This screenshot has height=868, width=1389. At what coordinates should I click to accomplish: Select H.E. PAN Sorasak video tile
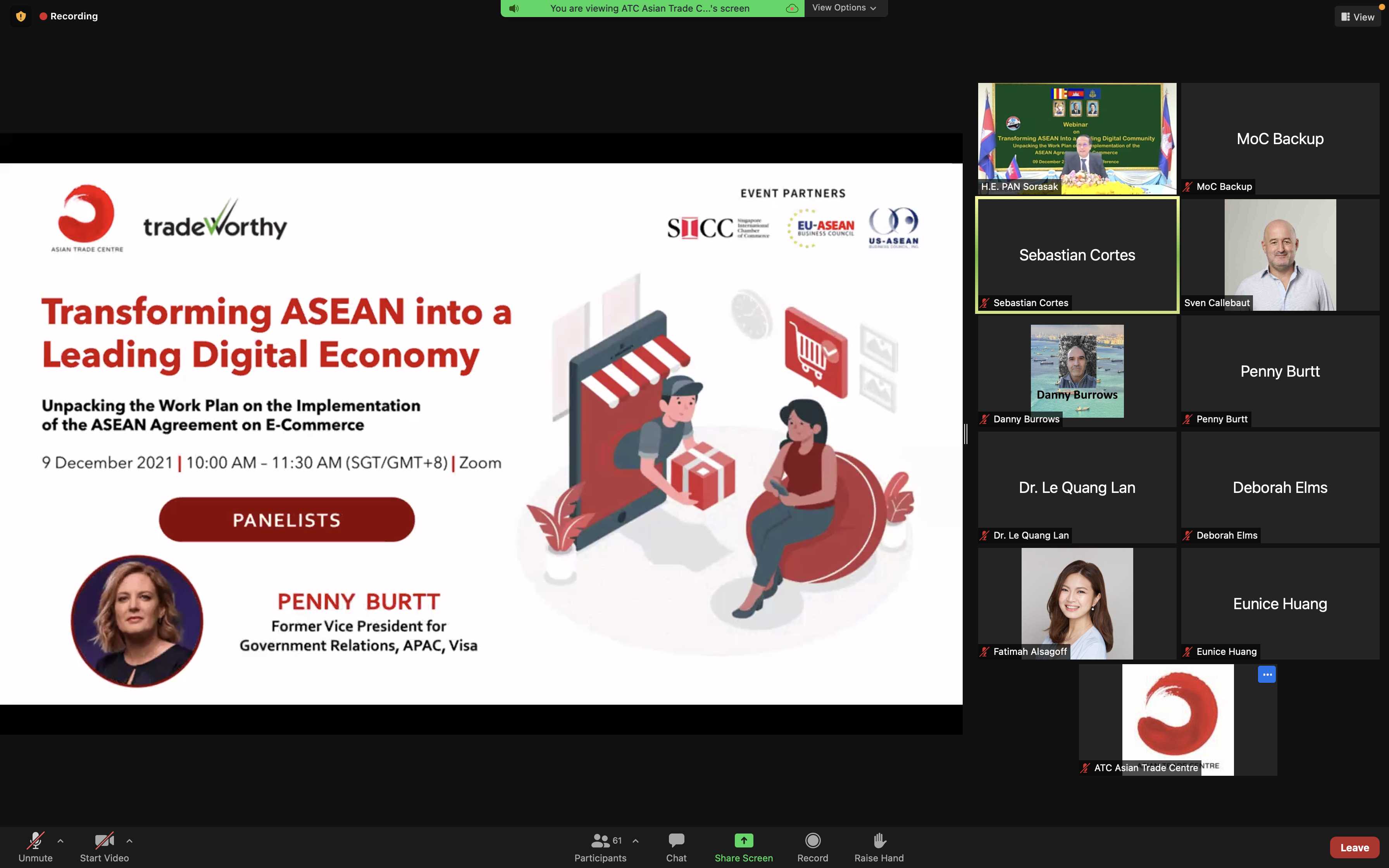point(1077,138)
